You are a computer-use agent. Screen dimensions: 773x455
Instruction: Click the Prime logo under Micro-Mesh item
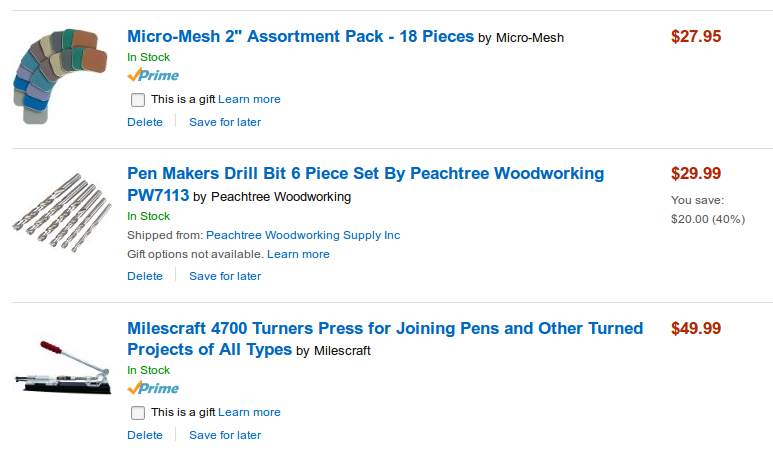click(153, 76)
